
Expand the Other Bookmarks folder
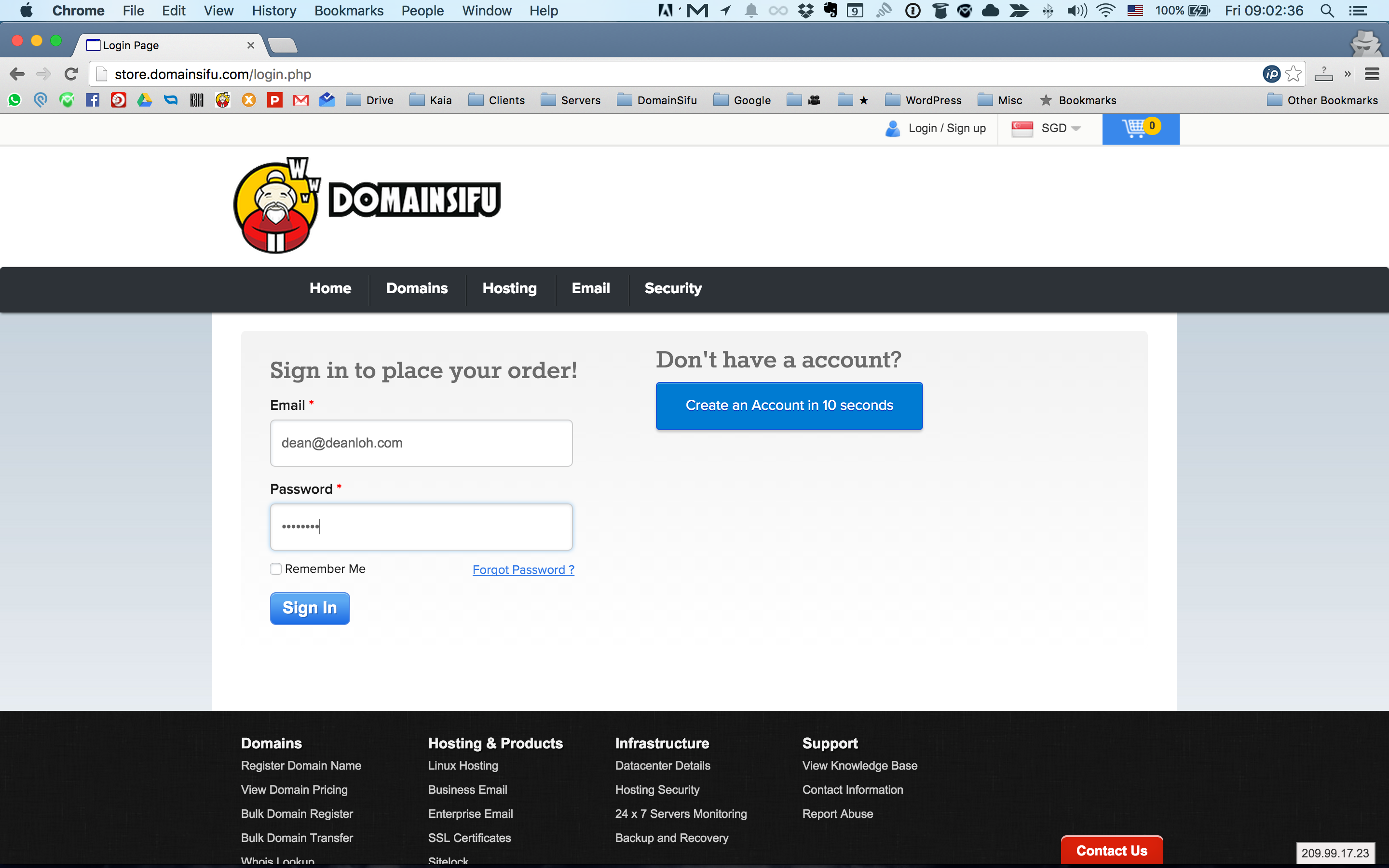point(1322,100)
